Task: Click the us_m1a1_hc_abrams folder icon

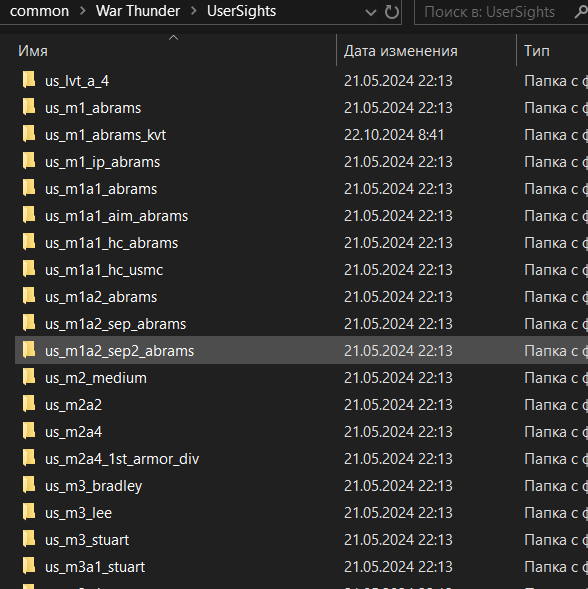Action: coord(29,242)
